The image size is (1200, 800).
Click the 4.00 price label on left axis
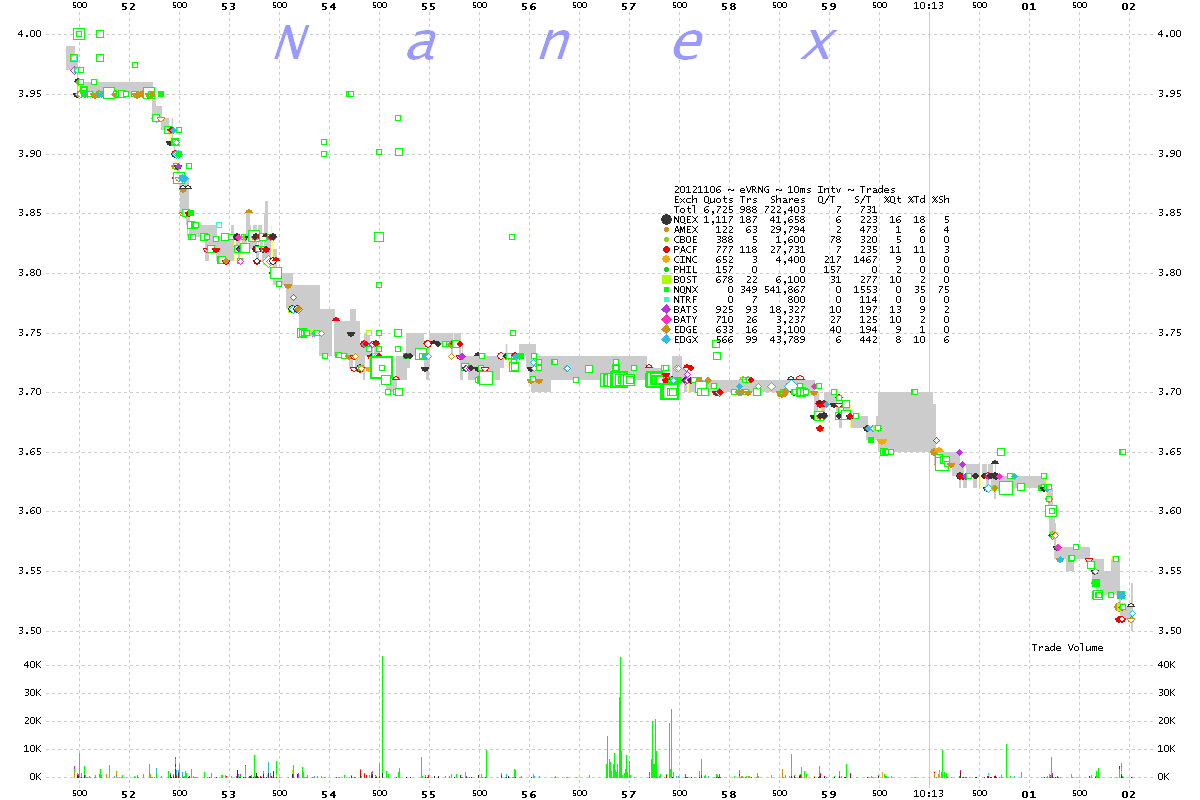point(29,34)
